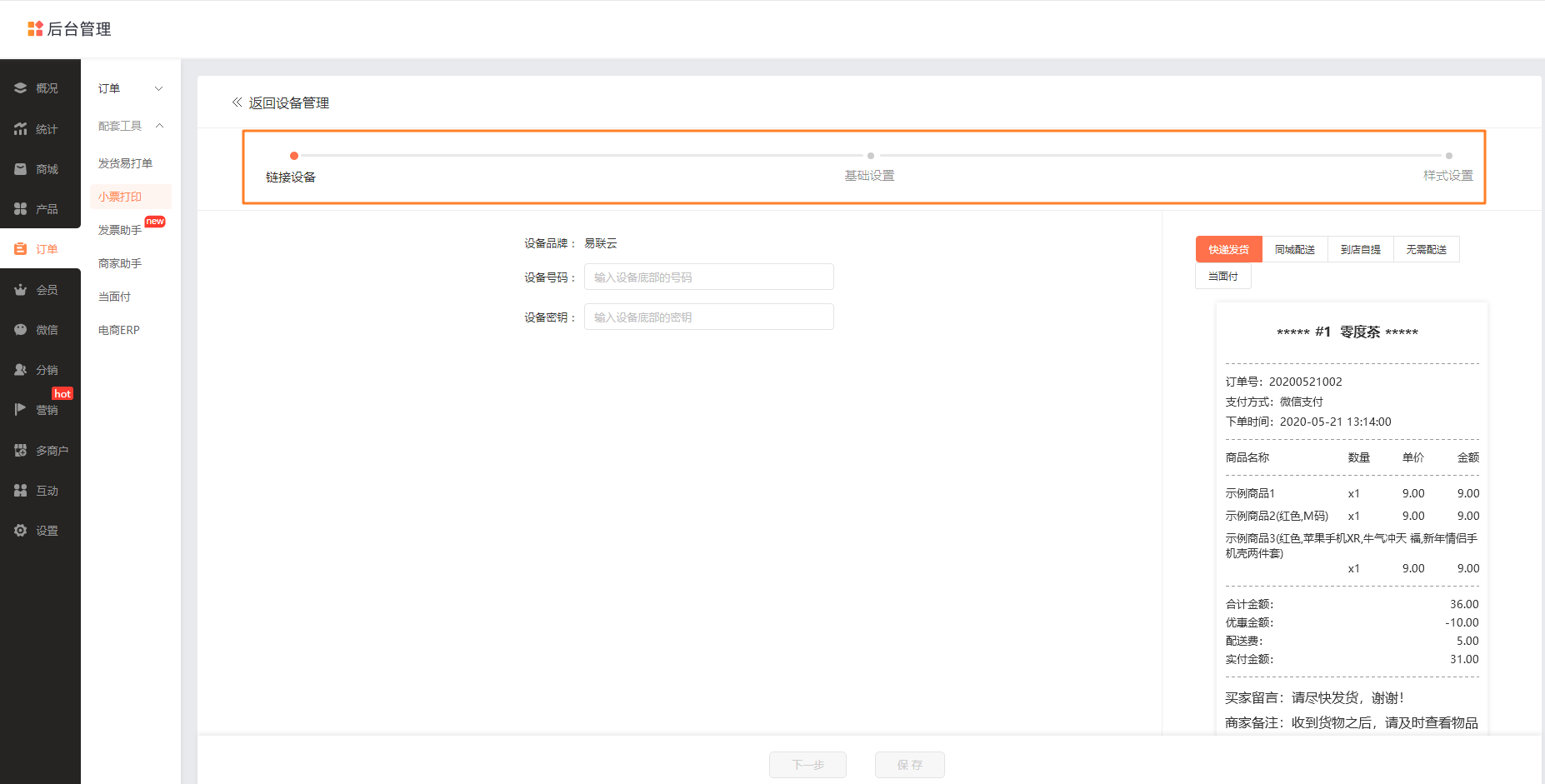
Task: Click 返回设备管理 link
Action: (x=289, y=102)
